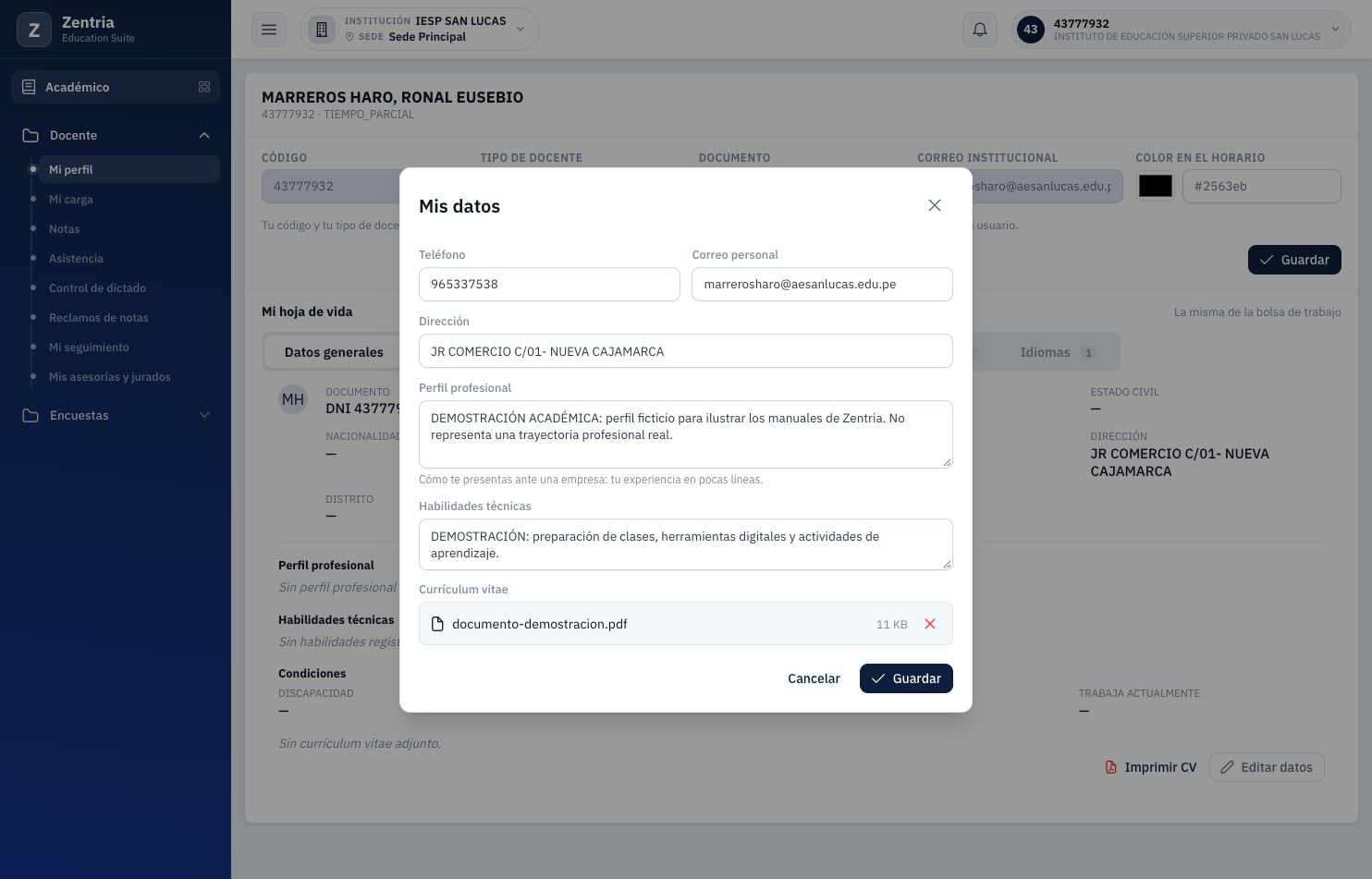
Task: Open the institution and sede selector dropdown
Action: click(420, 30)
